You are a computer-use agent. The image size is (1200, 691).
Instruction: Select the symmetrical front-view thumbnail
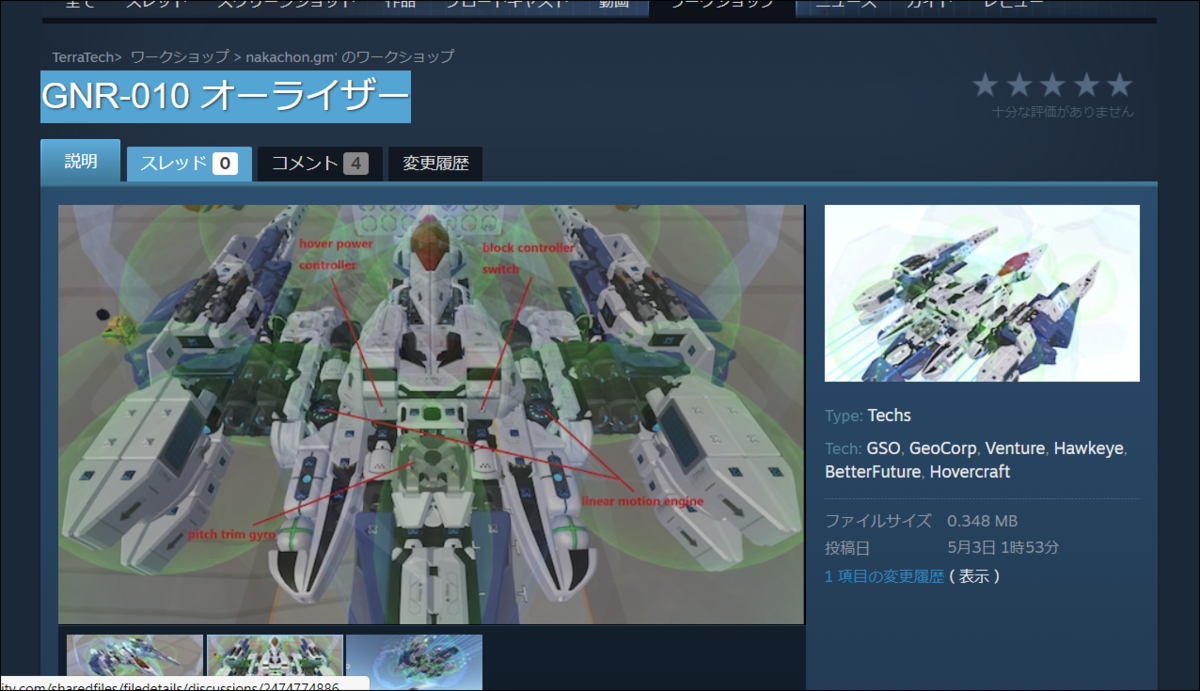pyautogui.click(x=275, y=662)
